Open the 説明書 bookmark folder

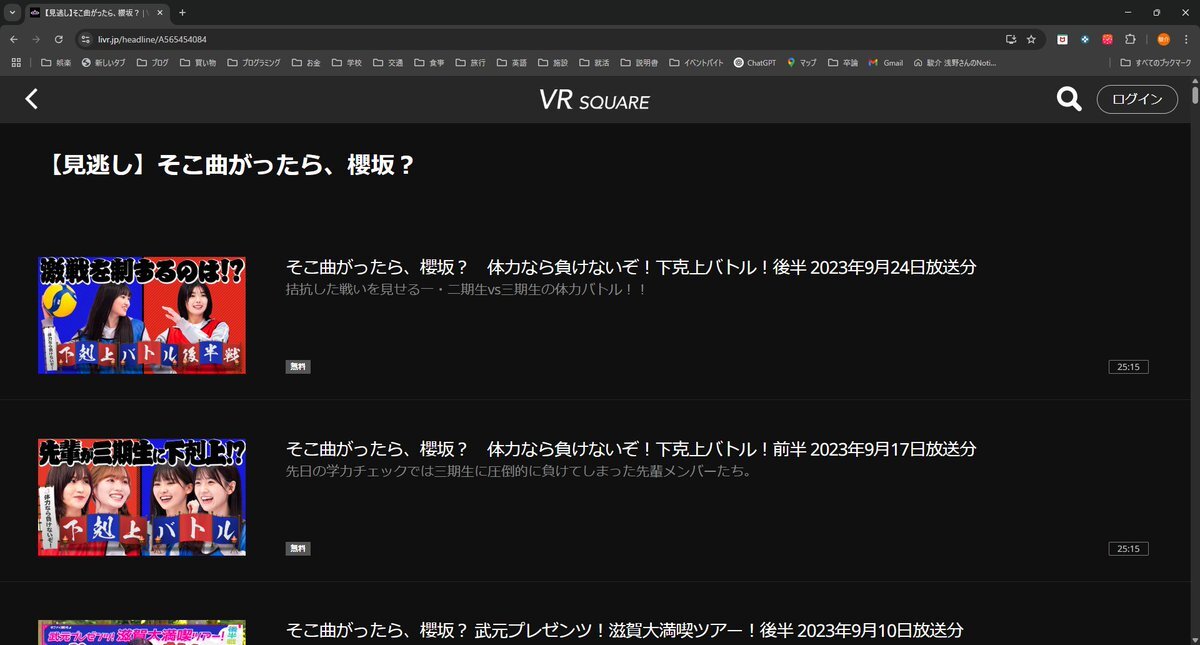click(638, 62)
